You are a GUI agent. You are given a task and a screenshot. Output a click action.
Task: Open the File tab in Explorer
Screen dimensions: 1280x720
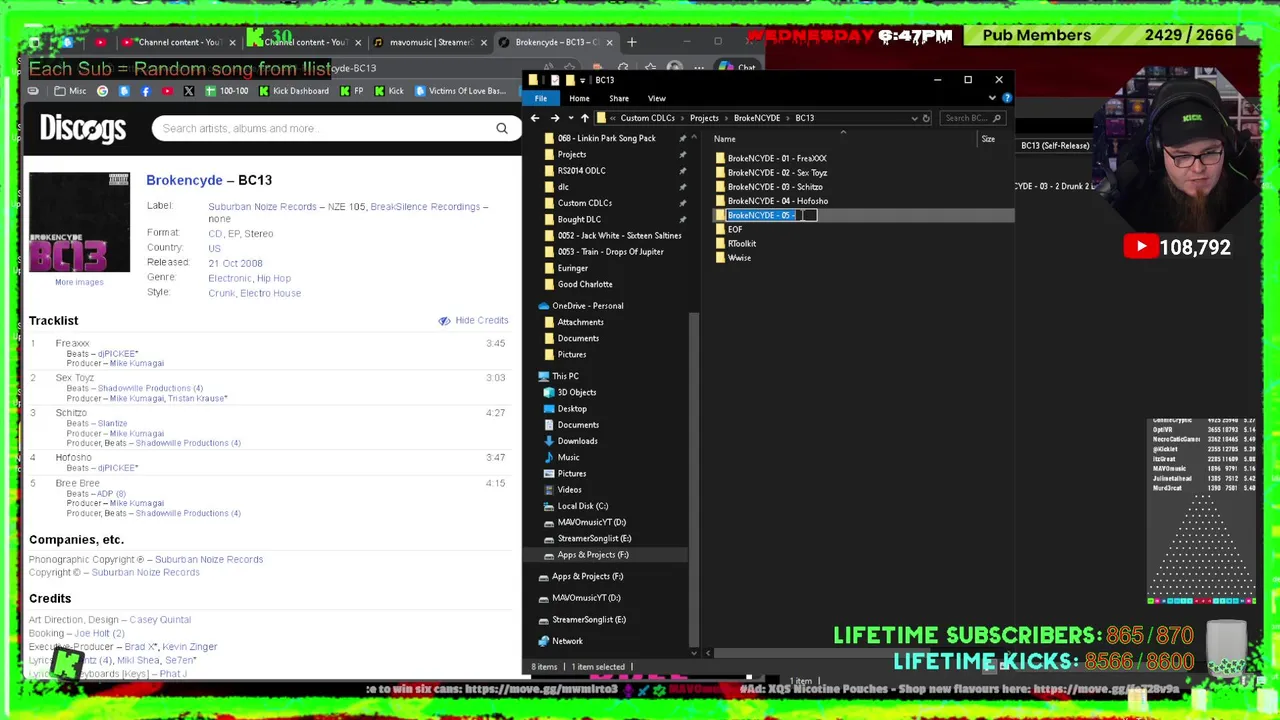pos(541,98)
